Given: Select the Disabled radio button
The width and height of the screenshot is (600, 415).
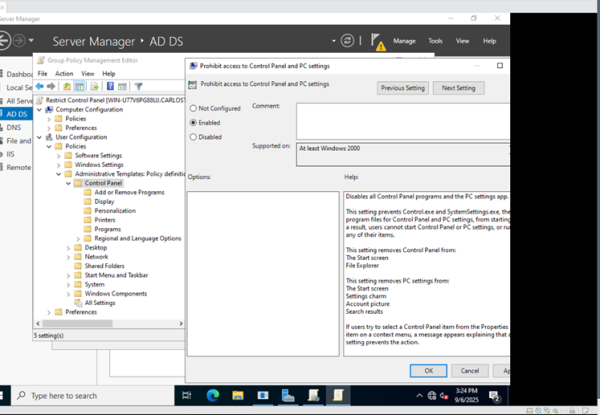Looking at the screenshot, I should [x=193, y=137].
